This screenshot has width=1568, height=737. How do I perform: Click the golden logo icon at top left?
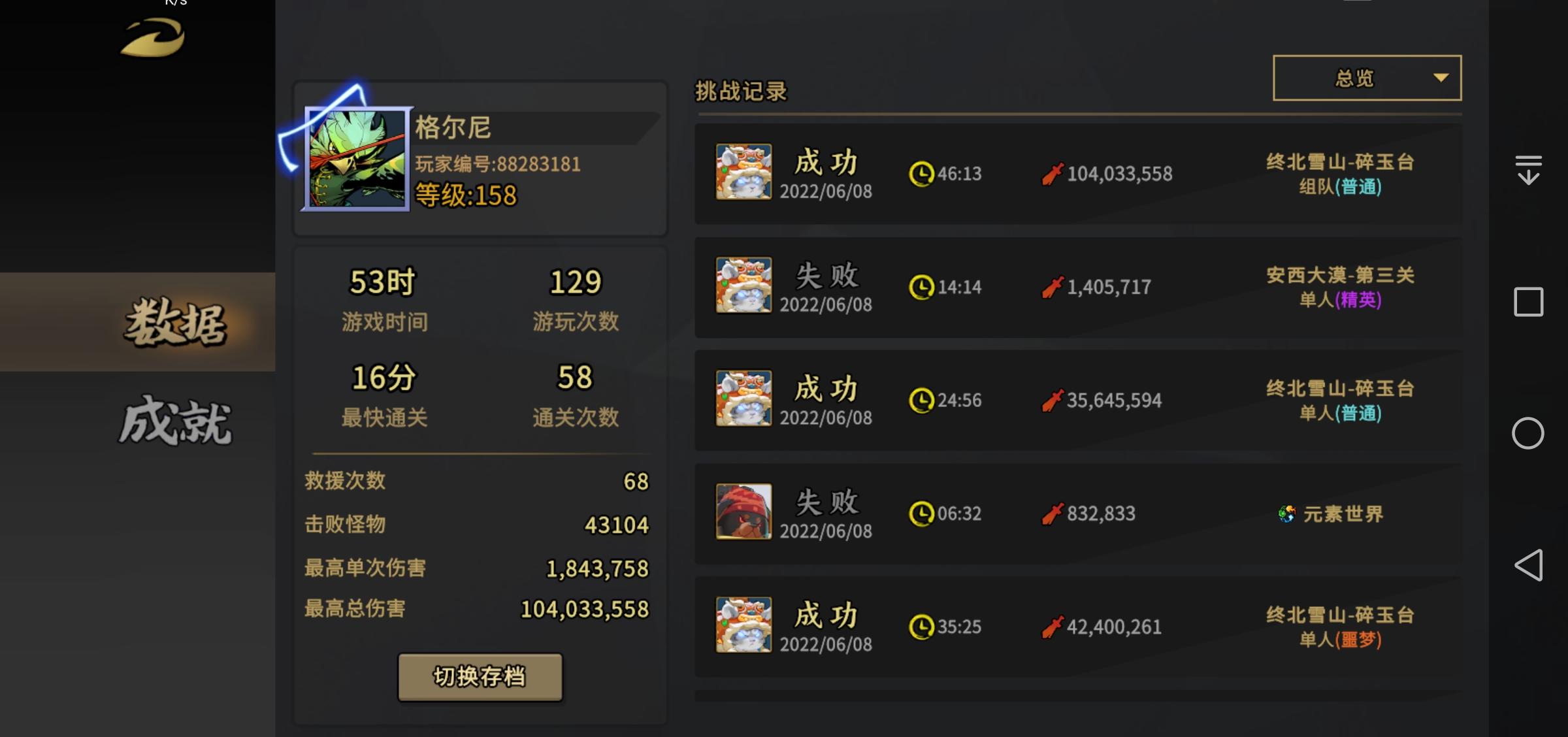point(152,38)
